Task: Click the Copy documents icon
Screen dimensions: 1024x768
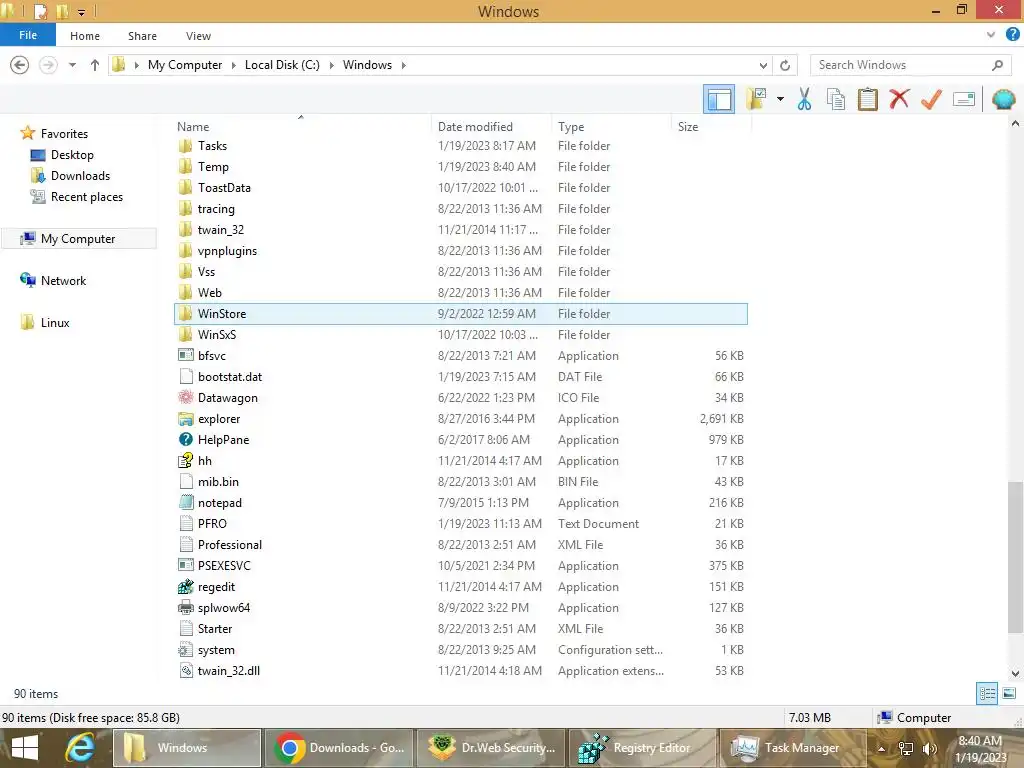Action: pos(835,99)
